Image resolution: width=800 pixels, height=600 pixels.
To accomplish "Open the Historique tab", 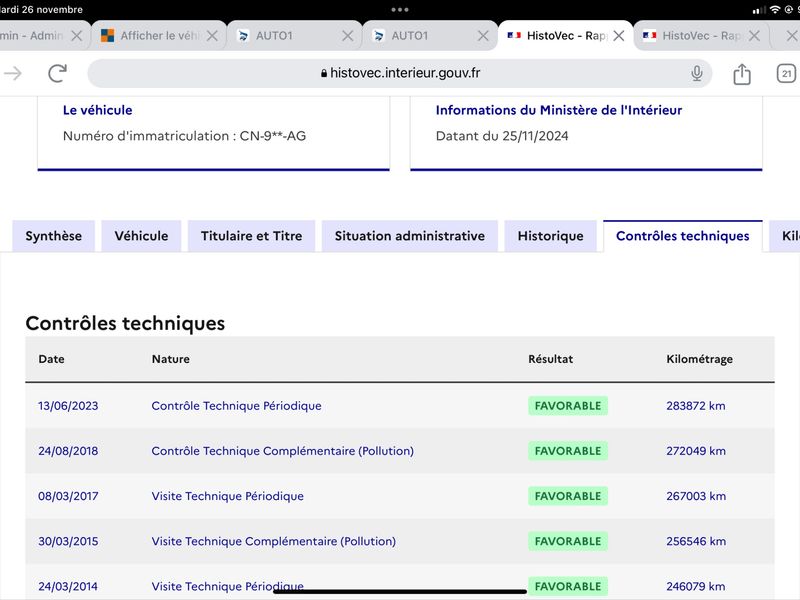I will pos(551,236).
